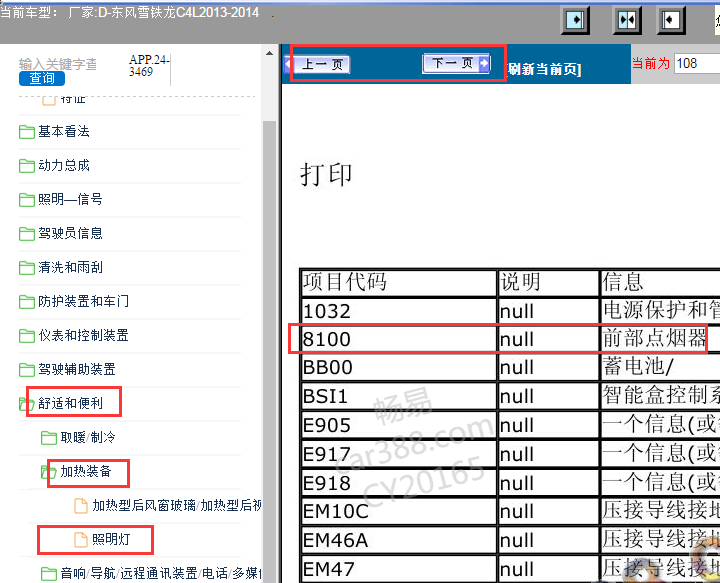
Task: Select table cell E917
Action: 399,454
